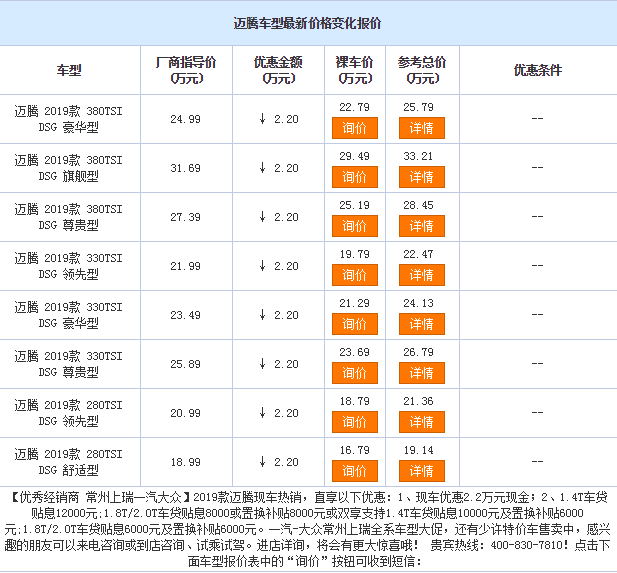Click guide price 18.99

coord(185,462)
